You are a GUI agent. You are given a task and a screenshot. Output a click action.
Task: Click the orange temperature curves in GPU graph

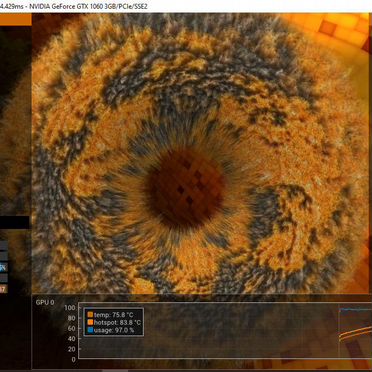355,332
